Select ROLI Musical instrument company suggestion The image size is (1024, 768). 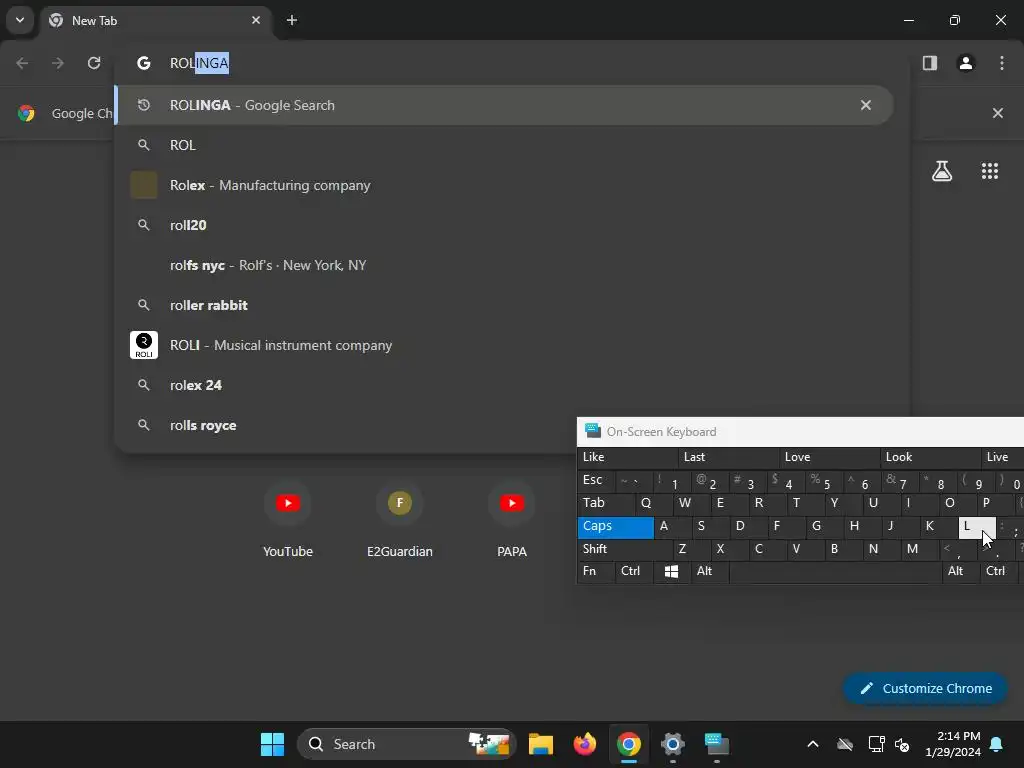tap(504, 345)
